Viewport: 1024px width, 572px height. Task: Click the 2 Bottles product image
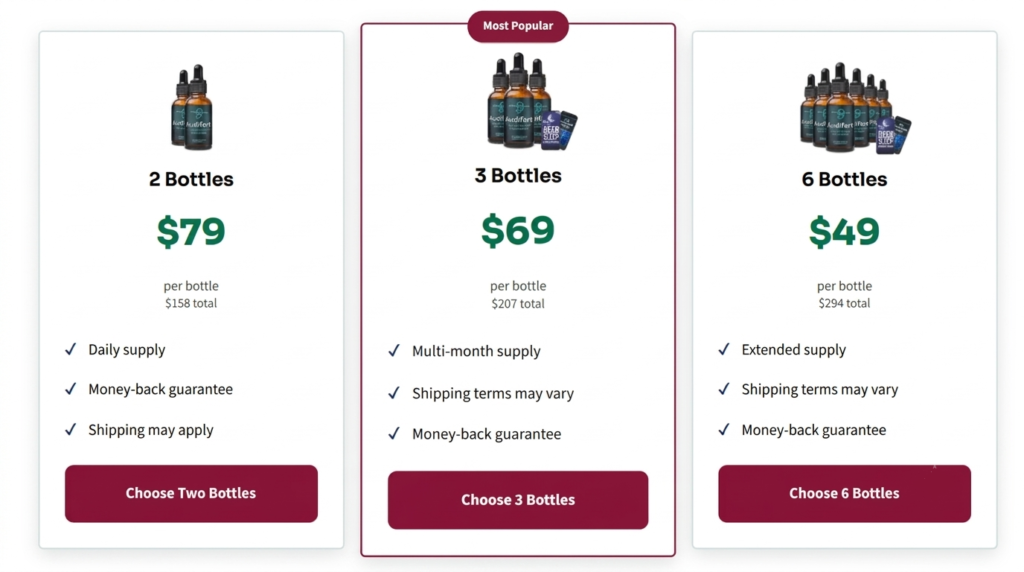(x=191, y=108)
